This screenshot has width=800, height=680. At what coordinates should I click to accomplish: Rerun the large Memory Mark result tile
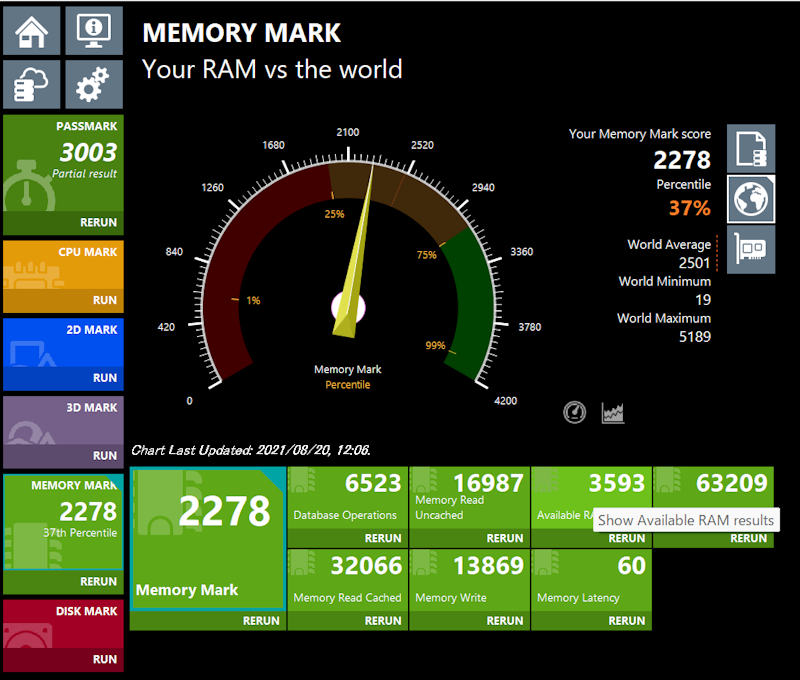(208, 621)
